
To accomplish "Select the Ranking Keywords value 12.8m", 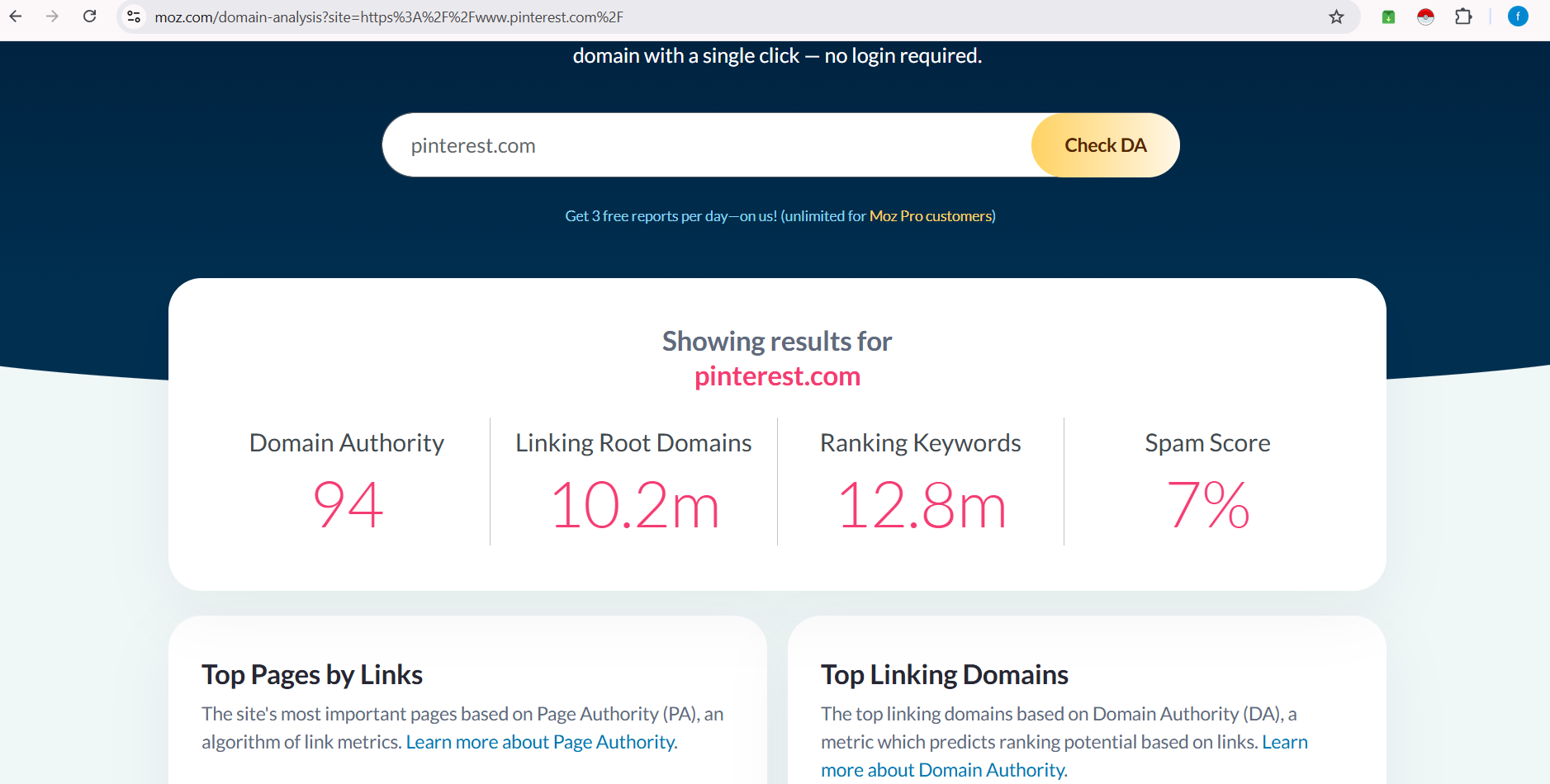I will point(922,505).
